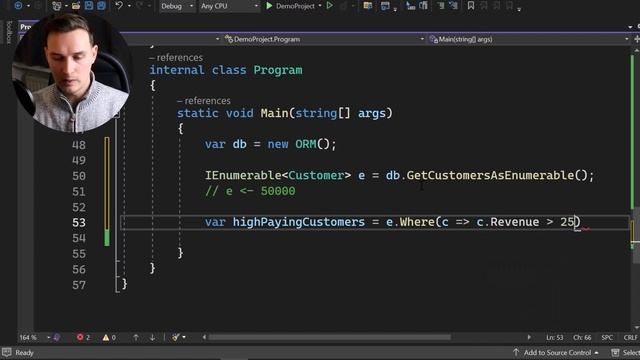Click the comment out selected lines icon
640x360 pixels.
point(440,6)
